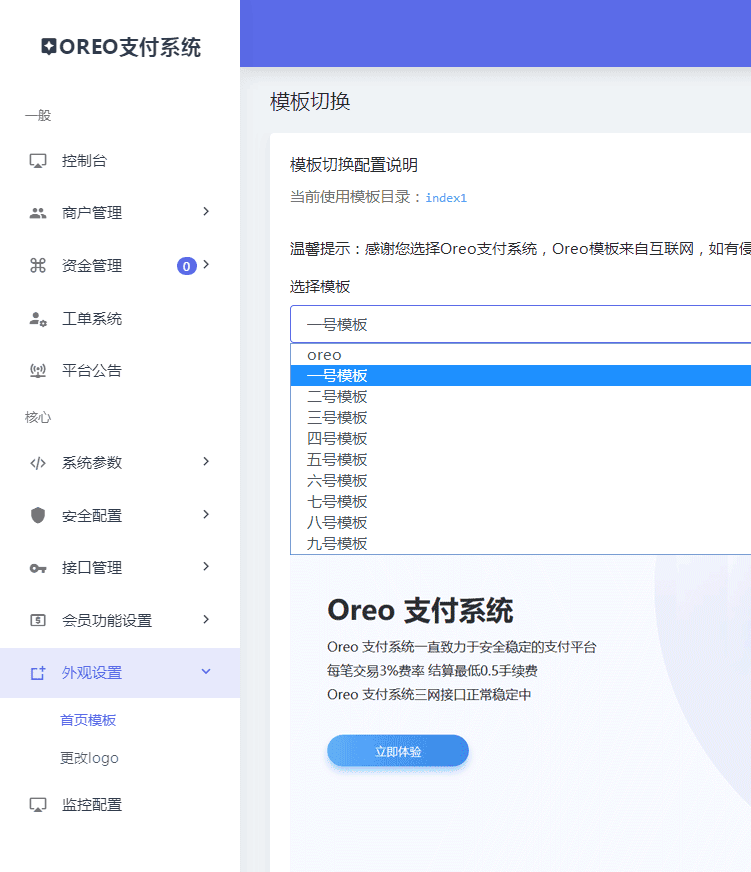Select oreo option in template list
This screenshot has height=872, width=751.
[x=521, y=355]
